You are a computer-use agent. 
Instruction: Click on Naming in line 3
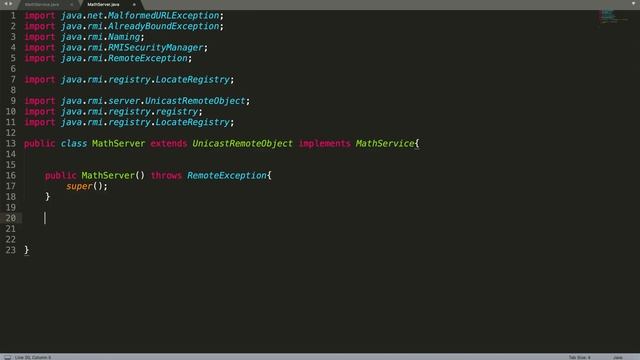124,37
